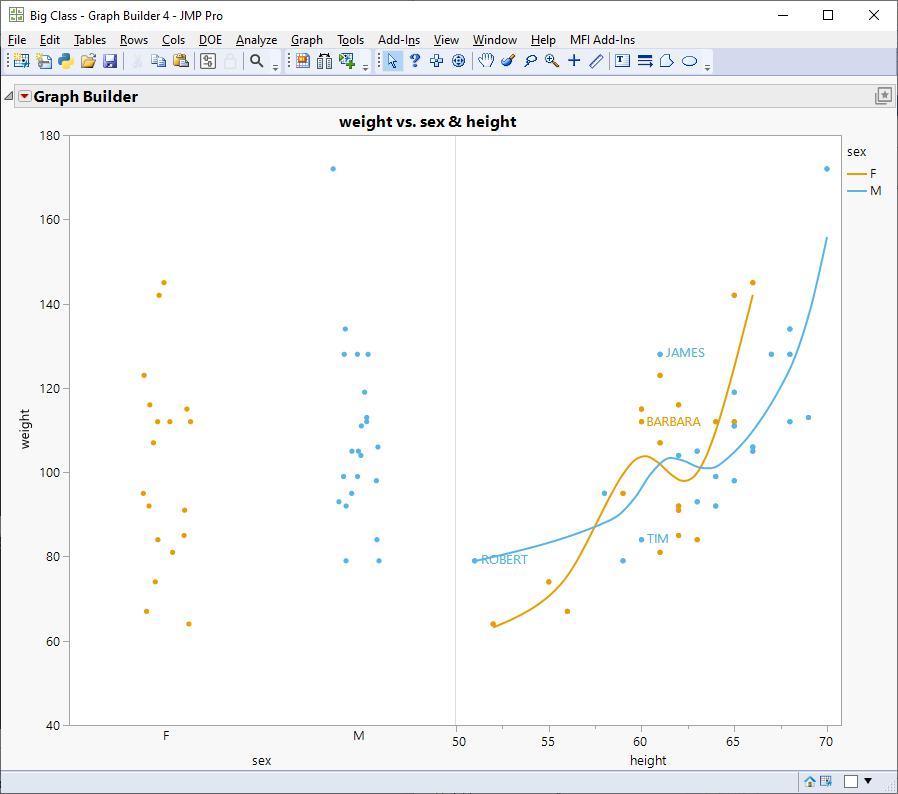This screenshot has height=794, width=898.
Task: Click the weight y-axis label
Action: (25, 429)
